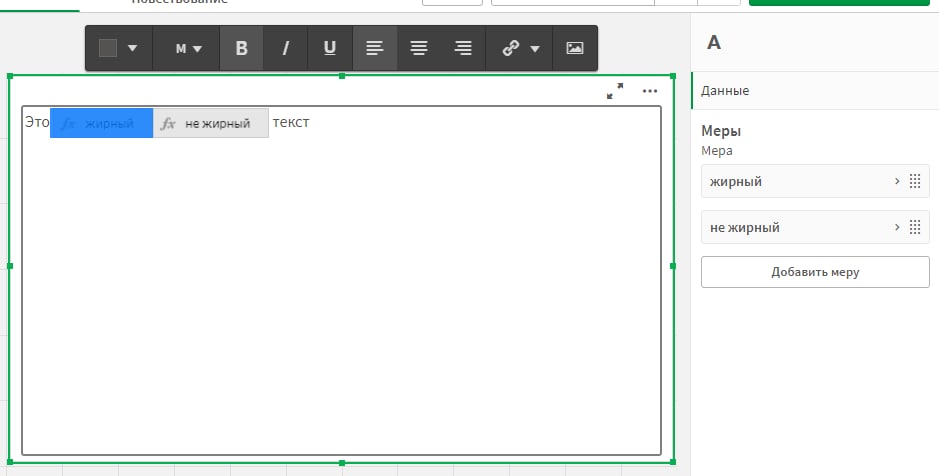
Task: Open the three-dots more options menu
Action: [x=650, y=91]
